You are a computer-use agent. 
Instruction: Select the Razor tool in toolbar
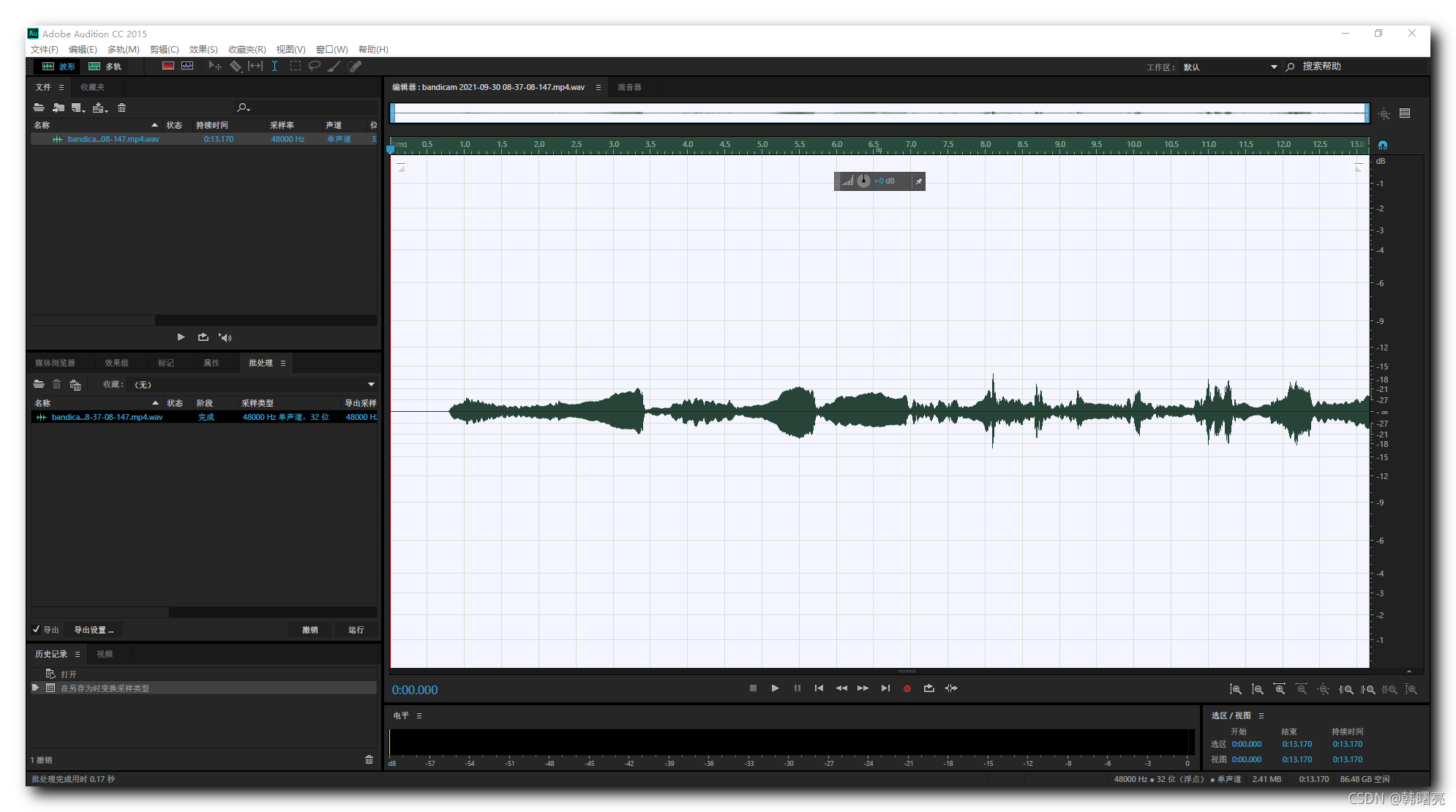tap(236, 67)
